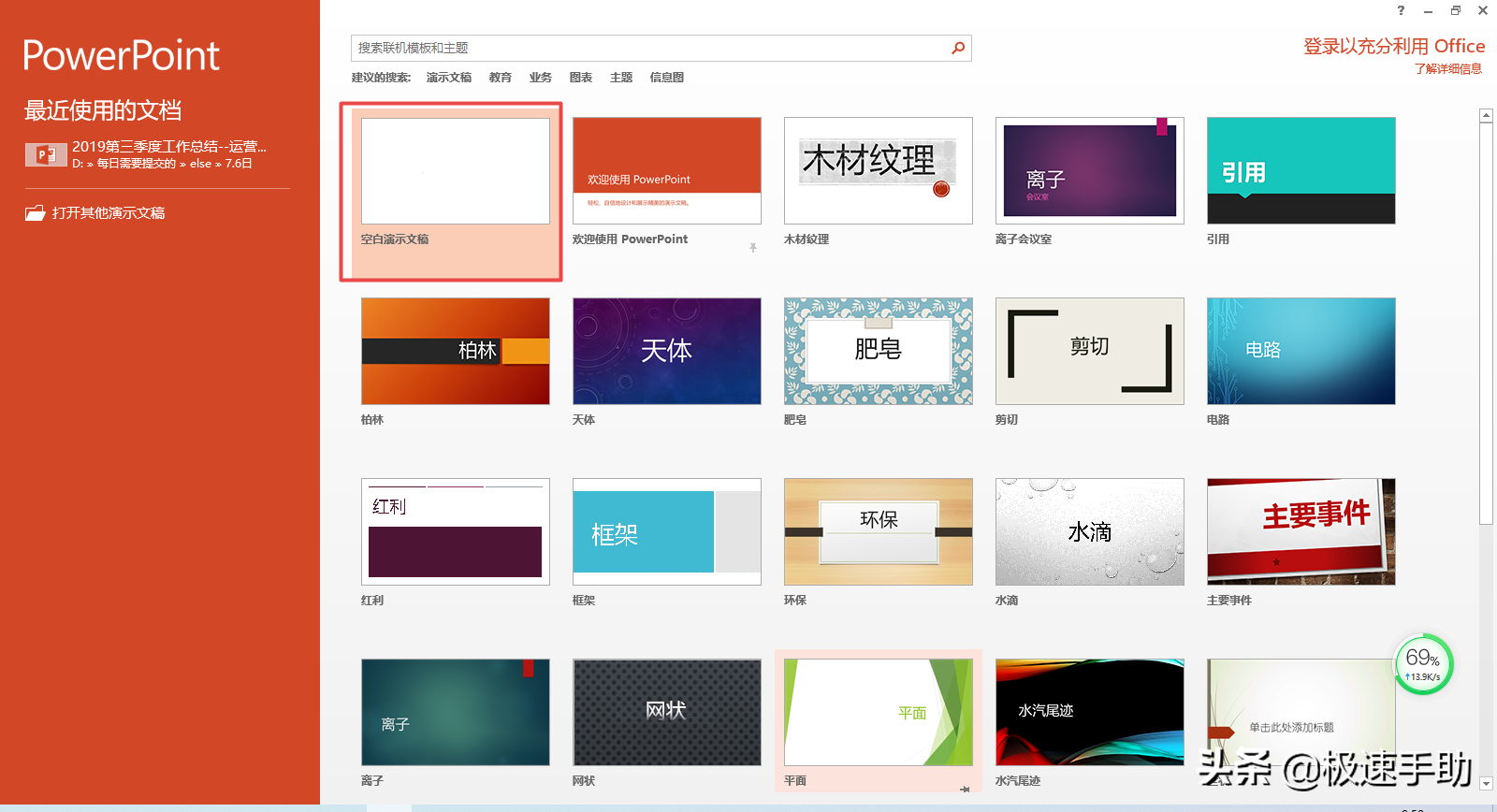Choose the 水汽尾迹 template
1497x812 pixels.
(x=1090, y=713)
